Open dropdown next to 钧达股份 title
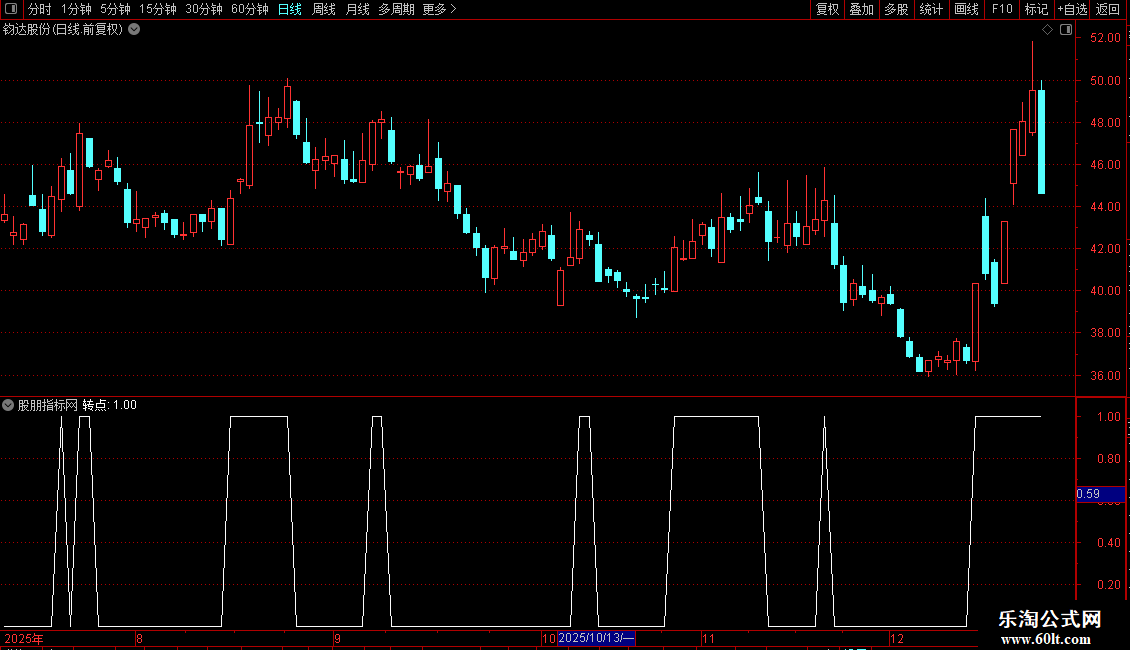 coord(134,30)
